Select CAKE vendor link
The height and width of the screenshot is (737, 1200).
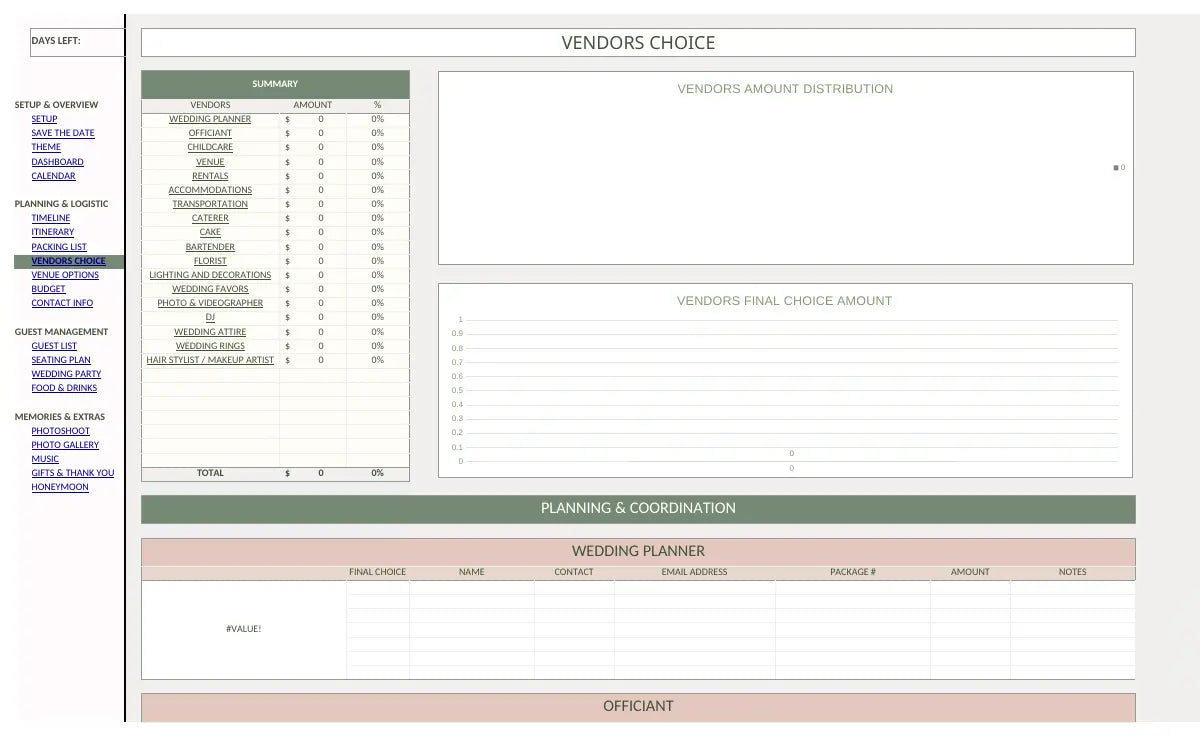point(210,232)
